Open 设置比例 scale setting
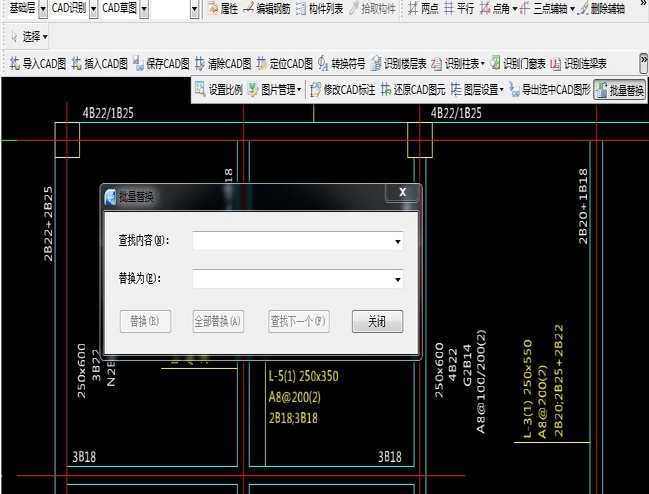 [x=219, y=89]
